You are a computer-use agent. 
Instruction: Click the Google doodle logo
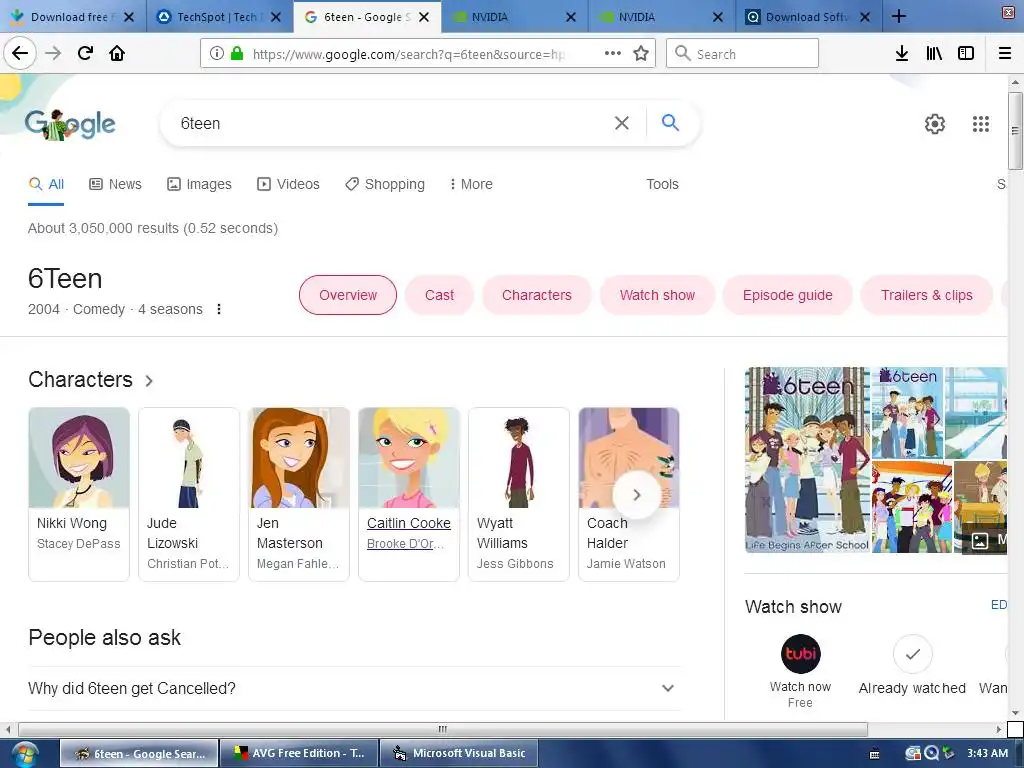[x=70, y=124]
